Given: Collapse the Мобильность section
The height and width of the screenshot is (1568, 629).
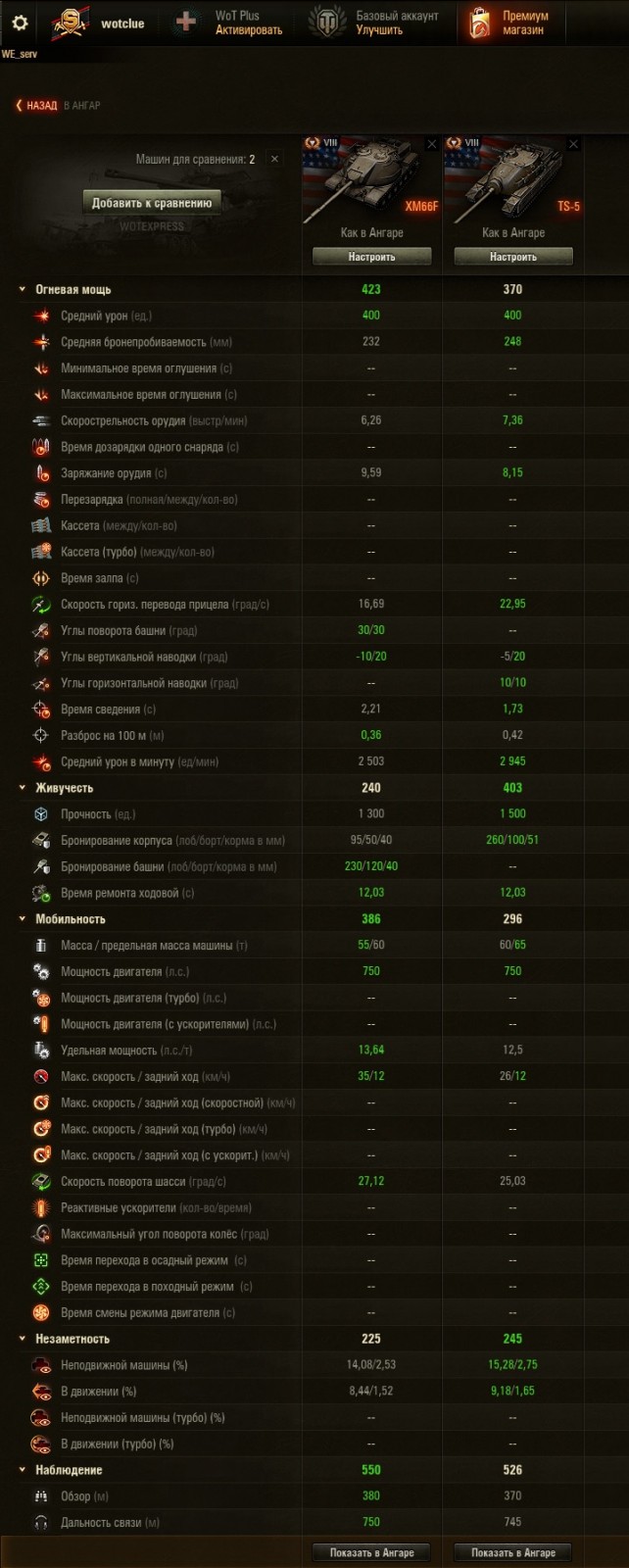Looking at the screenshot, I should [x=22, y=919].
